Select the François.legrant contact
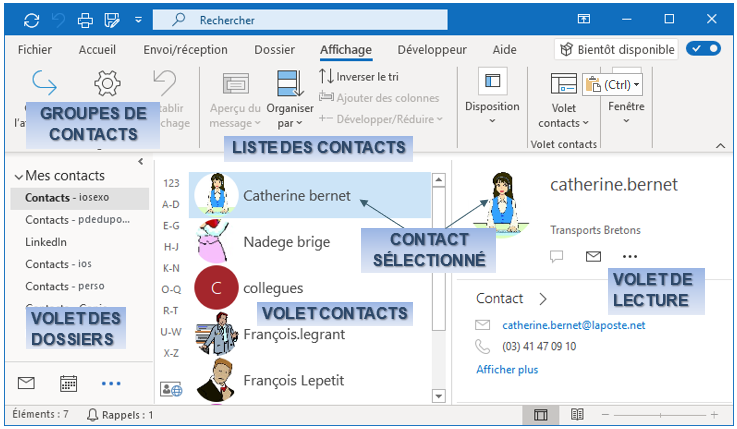This screenshot has width=737, height=429. coord(310,334)
